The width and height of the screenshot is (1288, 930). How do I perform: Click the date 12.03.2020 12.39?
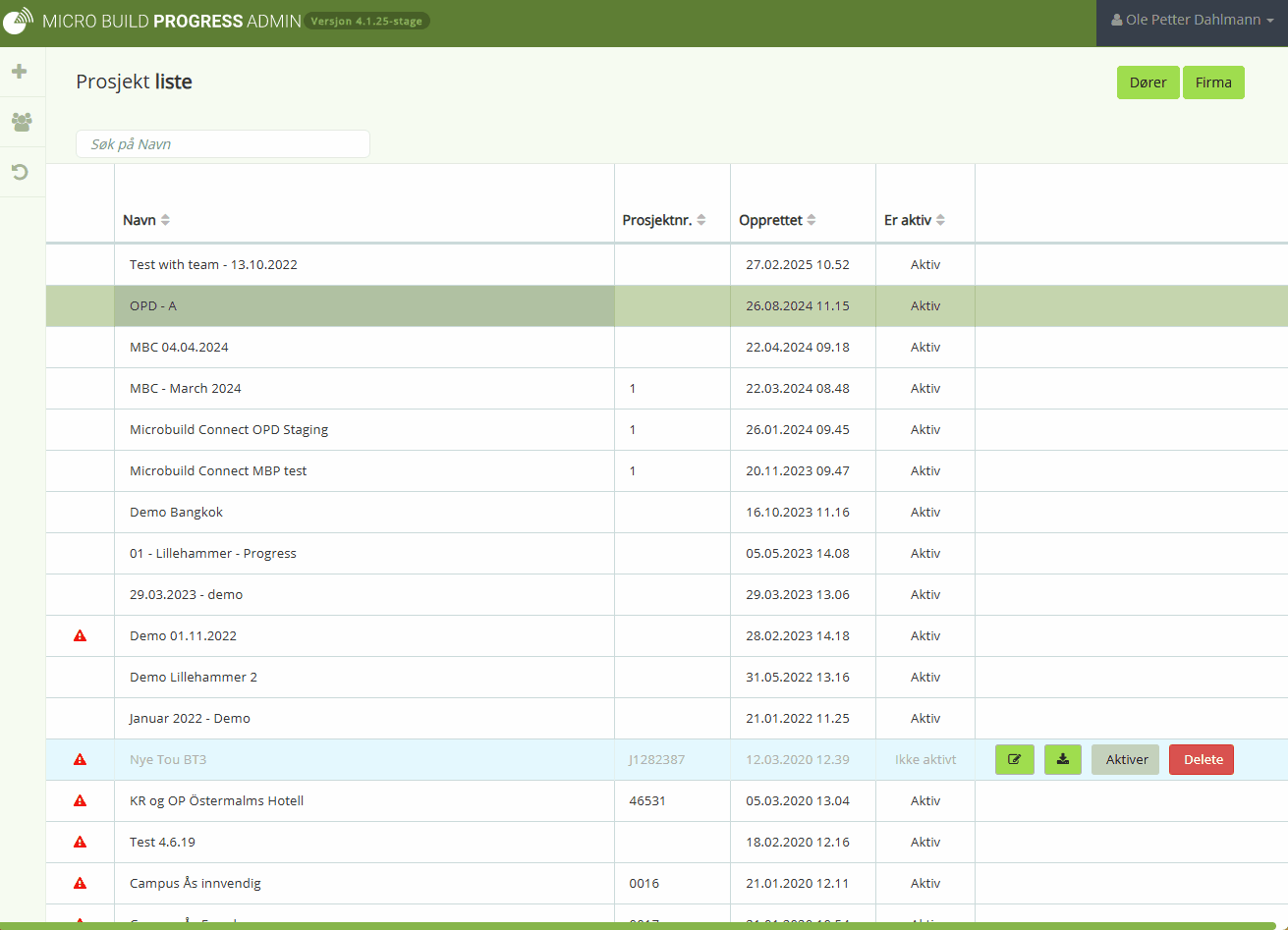pos(798,759)
